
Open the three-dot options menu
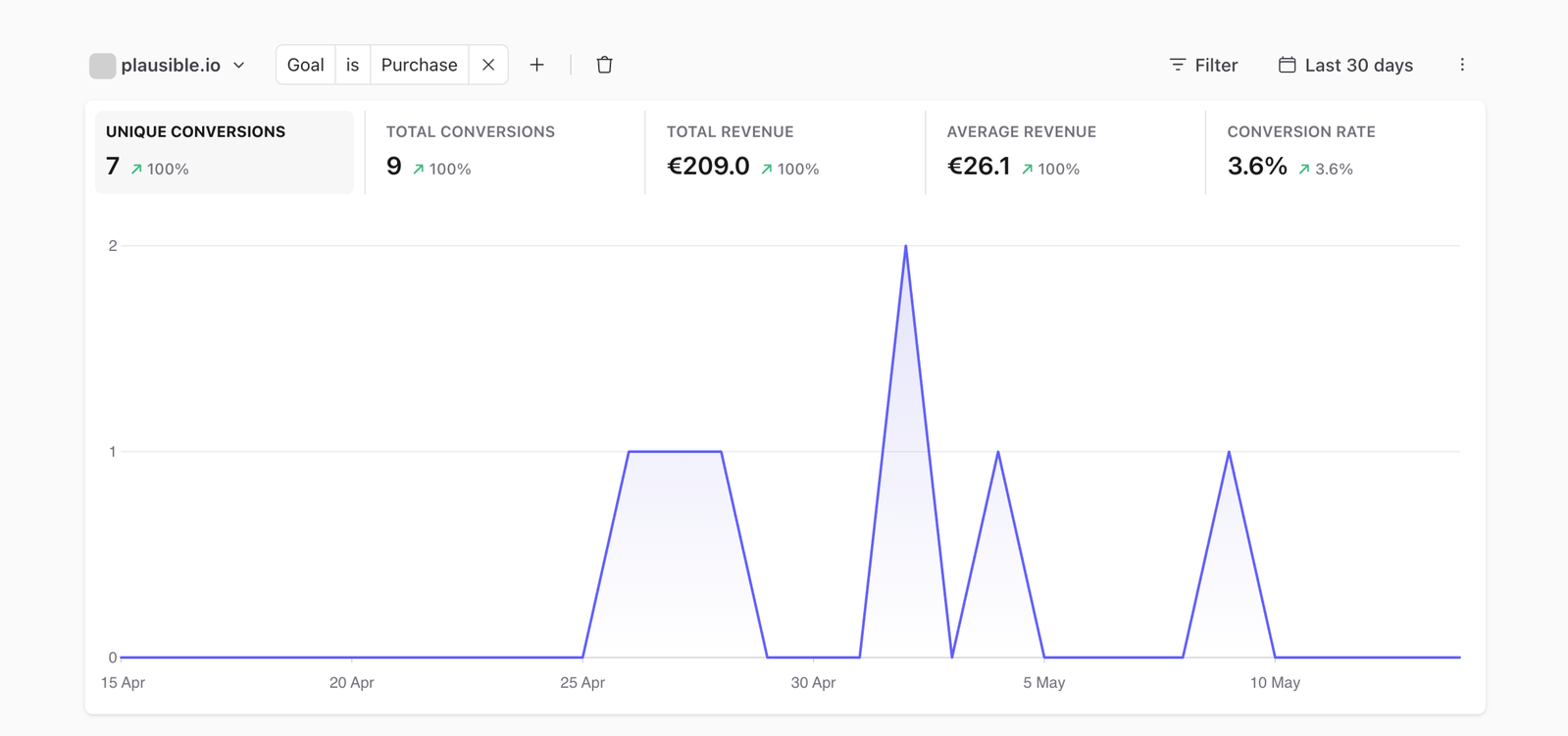[x=1462, y=65]
